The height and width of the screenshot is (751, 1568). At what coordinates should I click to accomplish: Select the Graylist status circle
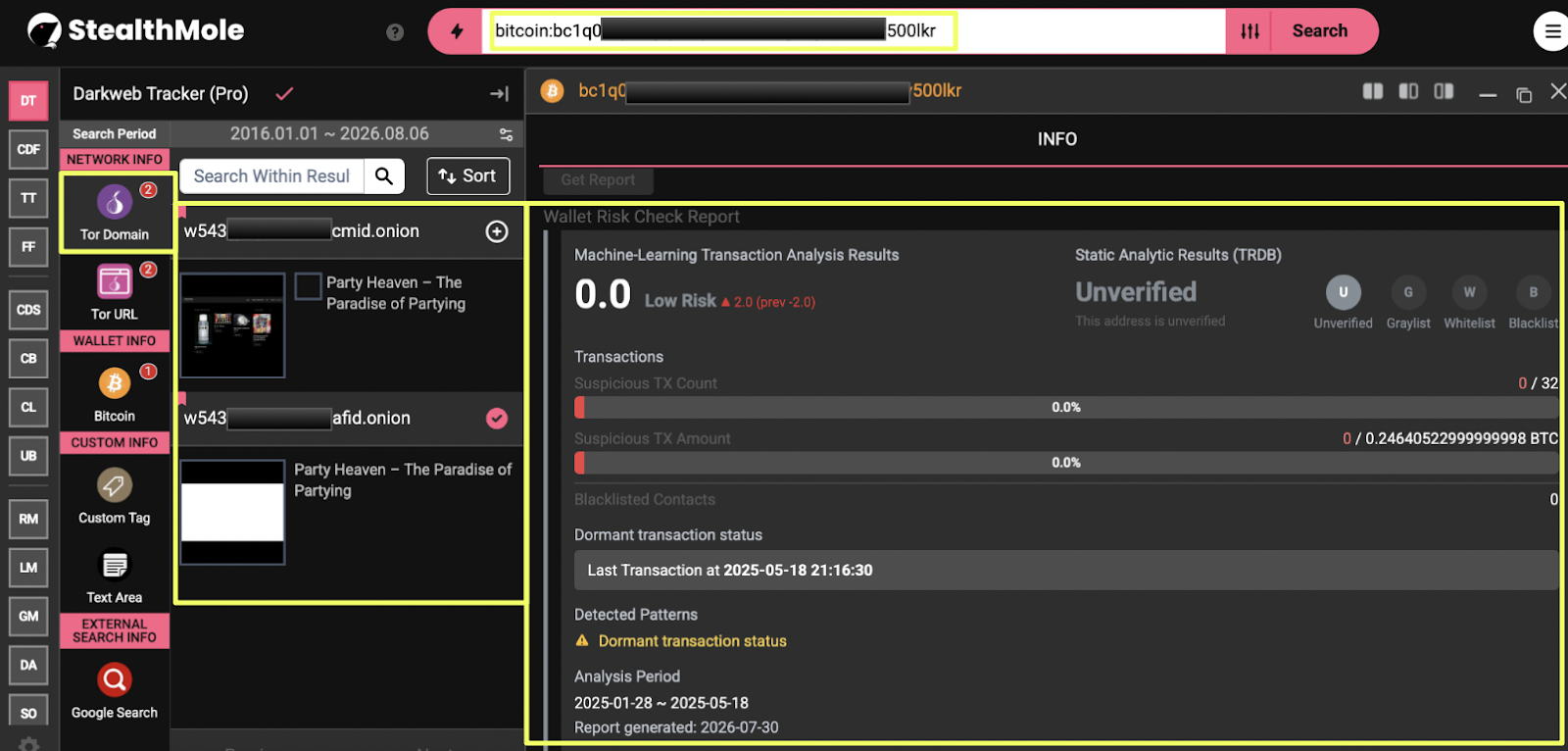pyautogui.click(x=1408, y=292)
